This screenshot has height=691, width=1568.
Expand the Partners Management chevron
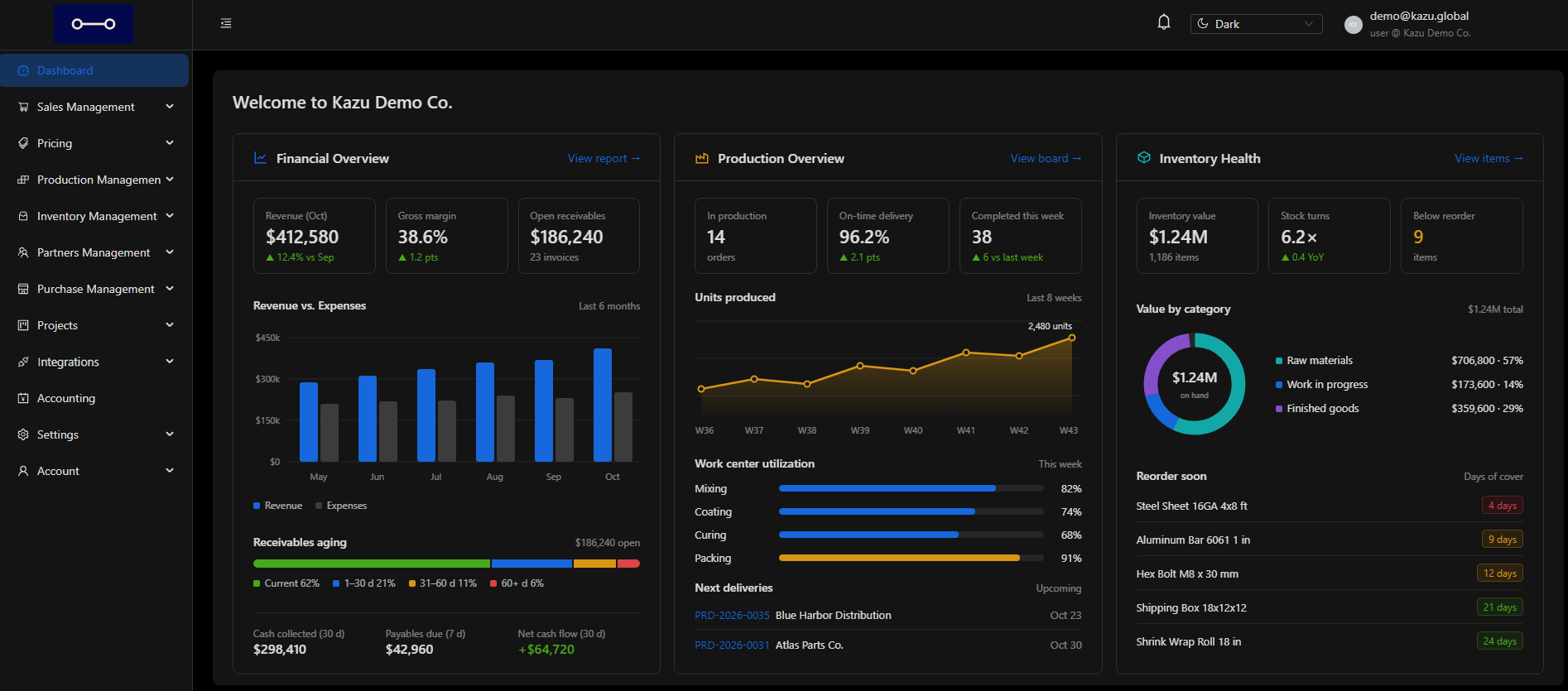tap(170, 252)
